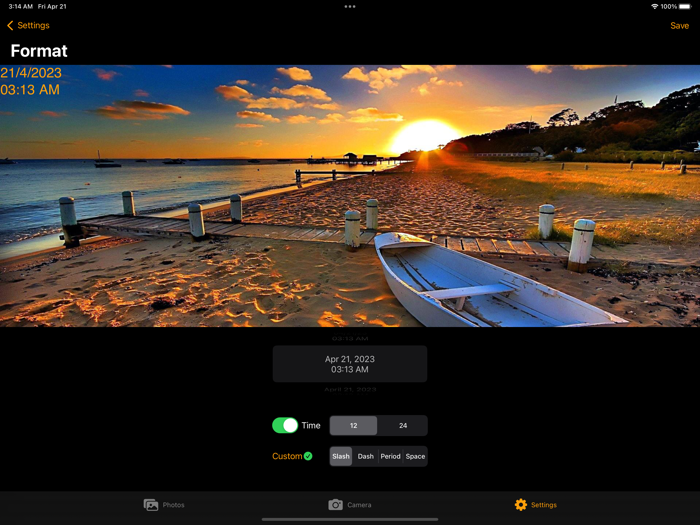Screen dimensions: 700x525
Task: Save the format settings
Action: coord(679,26)
